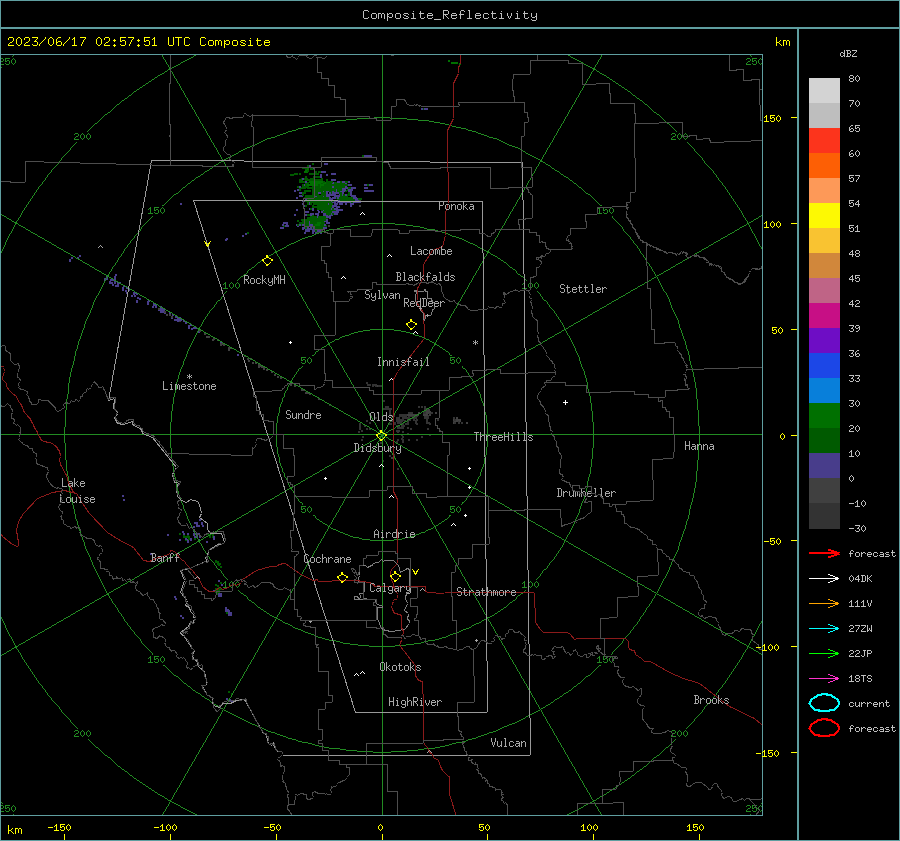
Task: Click the red swatch between 65 and 60 dBZ
Action: [x=824, y=141]
